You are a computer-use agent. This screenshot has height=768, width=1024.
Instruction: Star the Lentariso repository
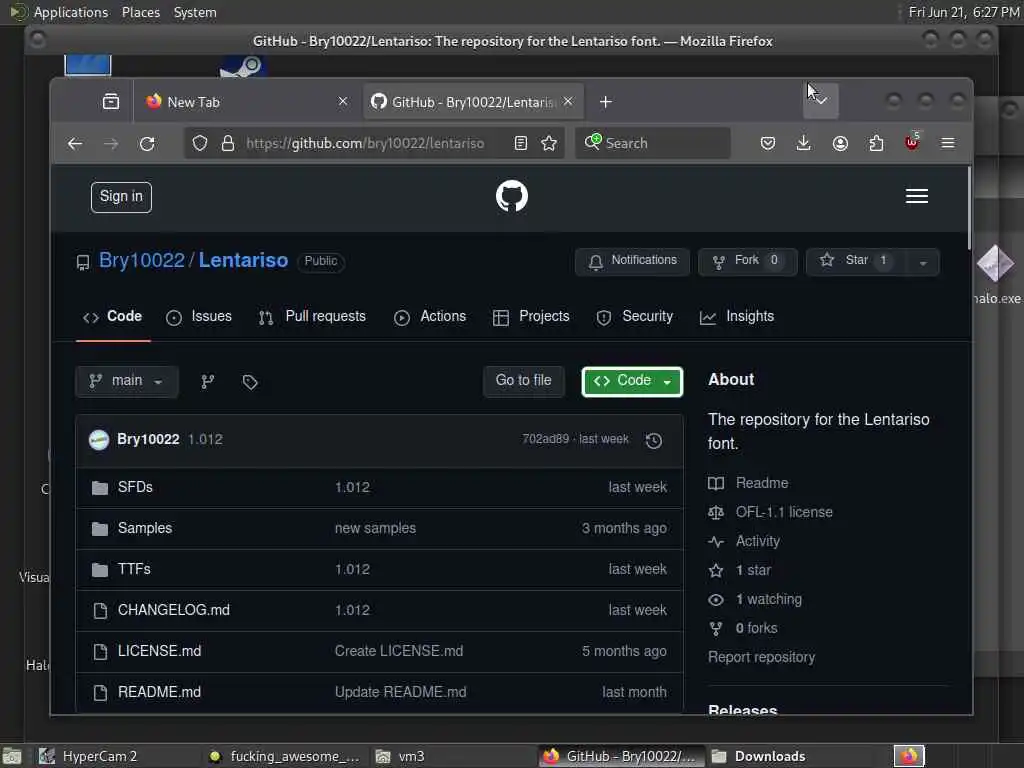(x=856, y=261)
